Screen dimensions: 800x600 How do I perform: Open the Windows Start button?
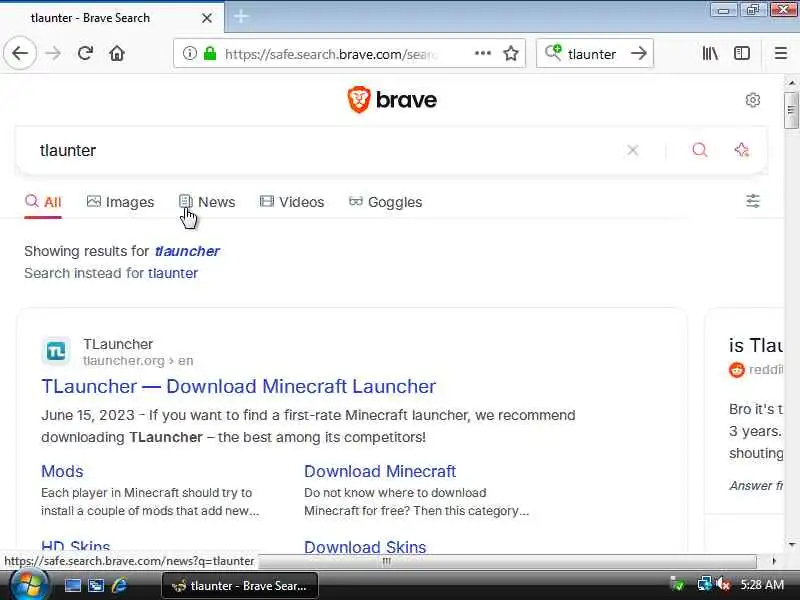[x=28, y=585]
